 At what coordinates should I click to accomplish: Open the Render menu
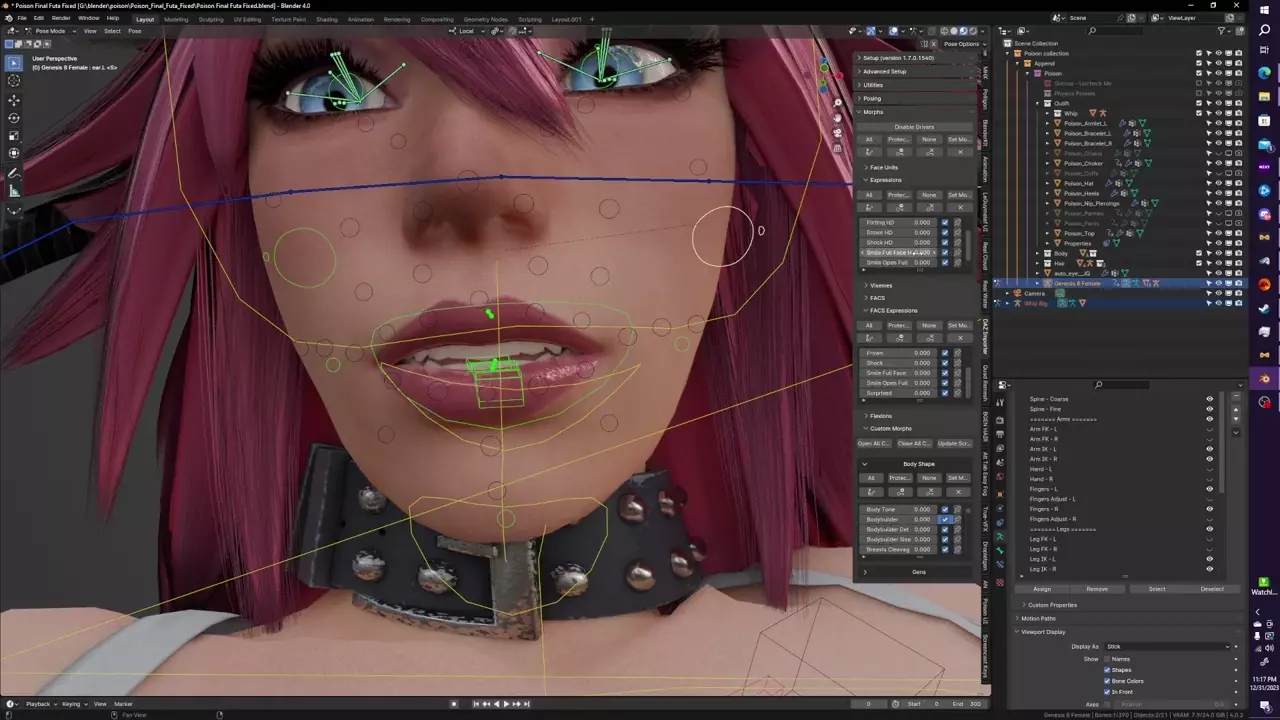[x=61, y=18]
